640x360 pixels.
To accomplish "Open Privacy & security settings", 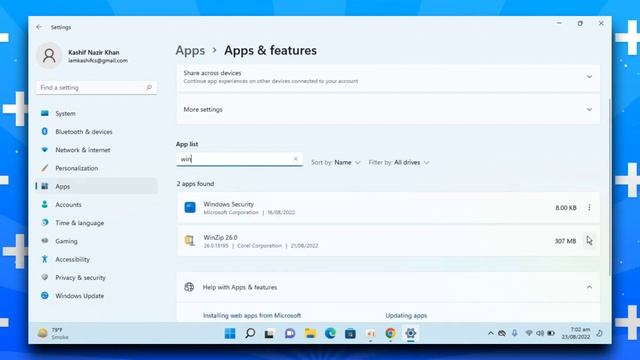I will point(96,278).
